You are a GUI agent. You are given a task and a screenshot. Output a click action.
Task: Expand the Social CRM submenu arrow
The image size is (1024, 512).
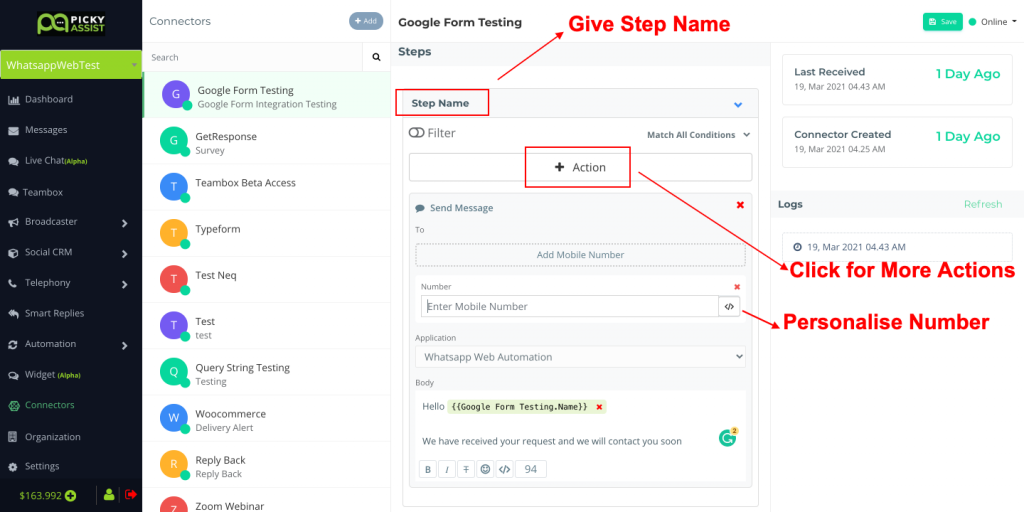tap(124, 253)
